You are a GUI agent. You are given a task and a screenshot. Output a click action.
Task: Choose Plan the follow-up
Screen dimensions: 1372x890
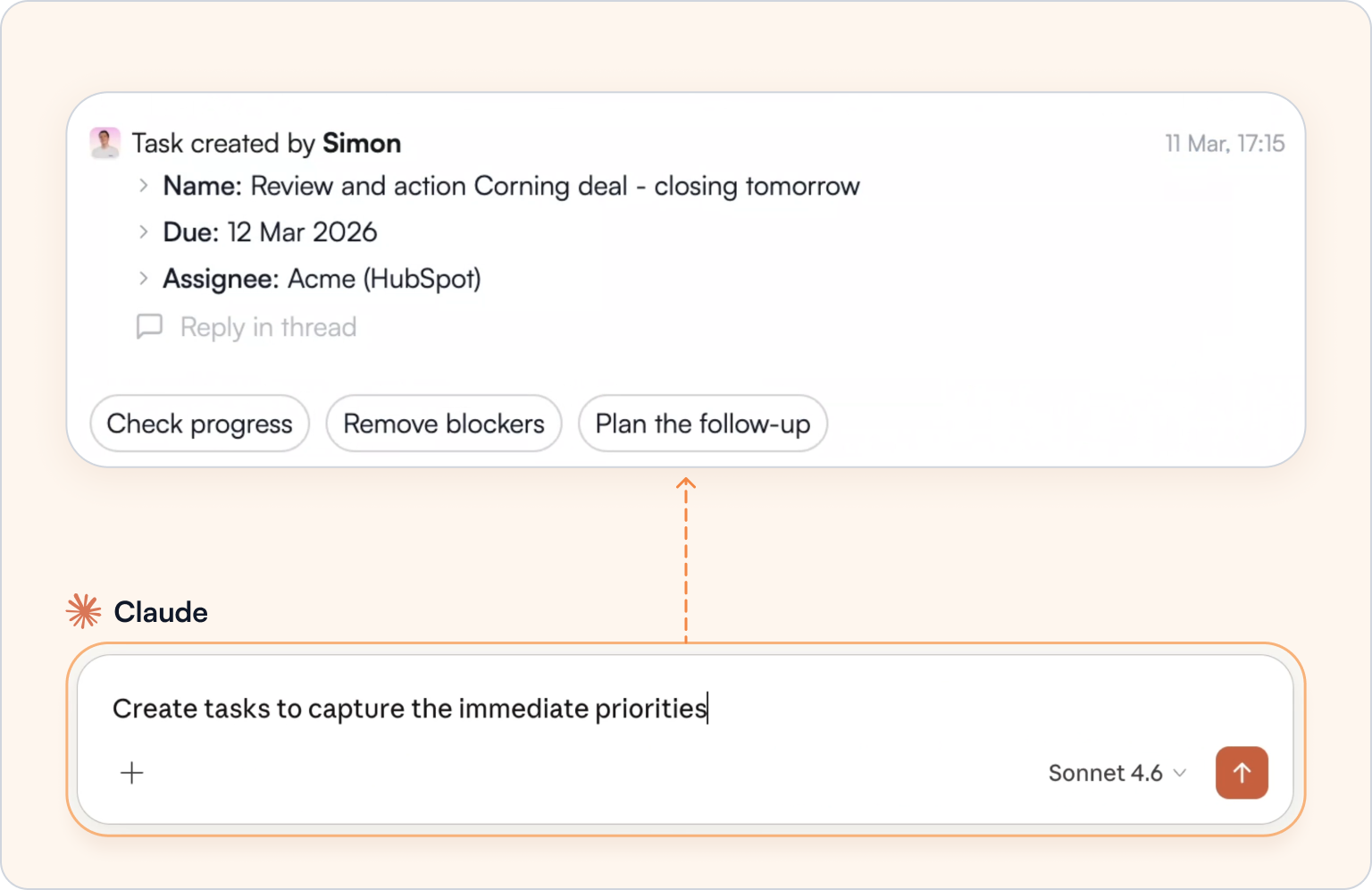702,424
